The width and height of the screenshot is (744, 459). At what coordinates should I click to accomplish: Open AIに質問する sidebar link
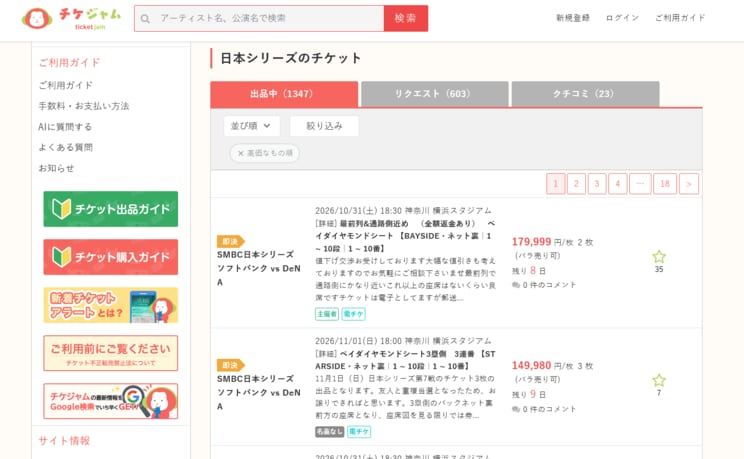[65, 127]
